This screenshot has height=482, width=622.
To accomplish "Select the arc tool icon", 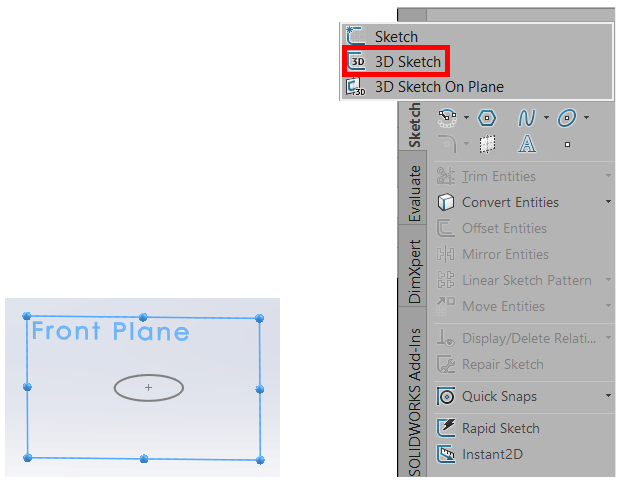I will point(447,118).
